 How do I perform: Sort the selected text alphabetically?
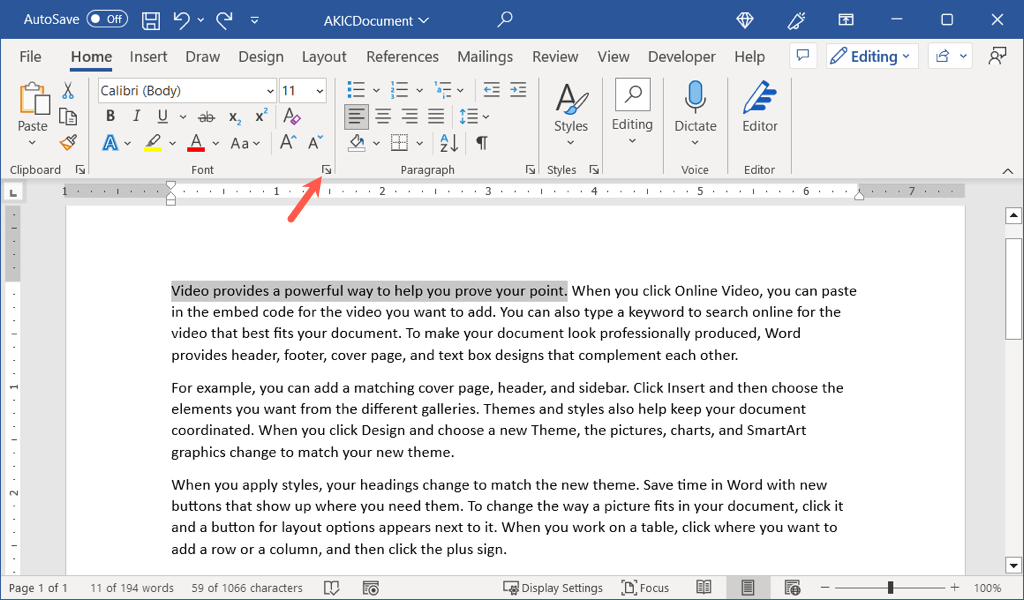[x=447, y=142]
